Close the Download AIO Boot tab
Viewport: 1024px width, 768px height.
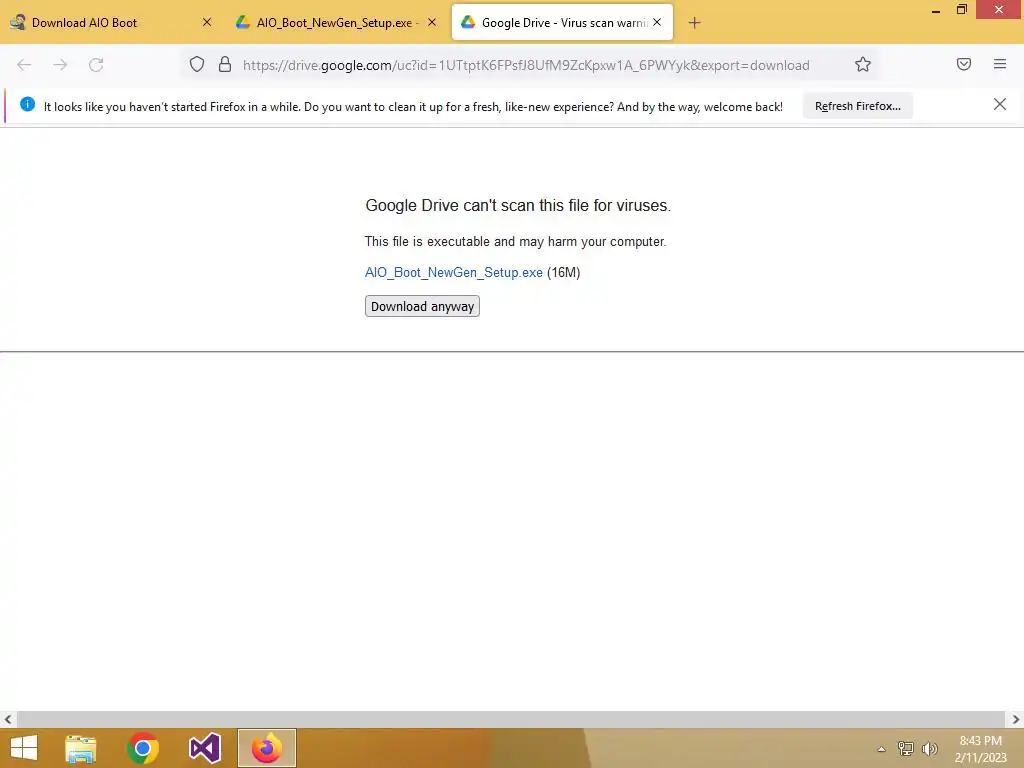(206, 22)
